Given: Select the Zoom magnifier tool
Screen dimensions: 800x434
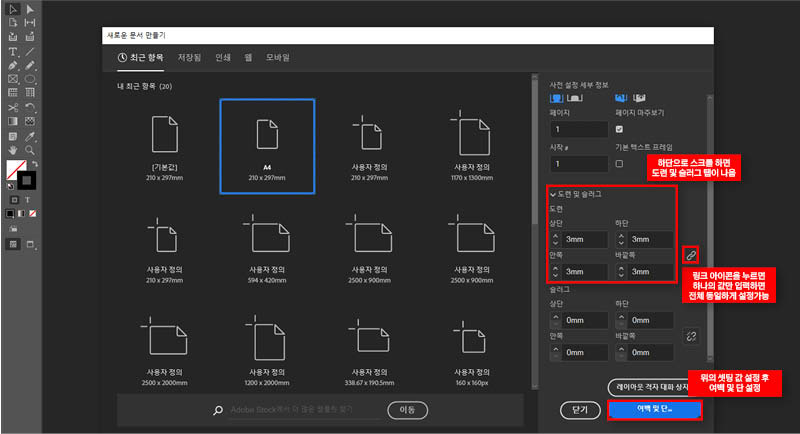Looking at the screenshot, I should 30,150.
